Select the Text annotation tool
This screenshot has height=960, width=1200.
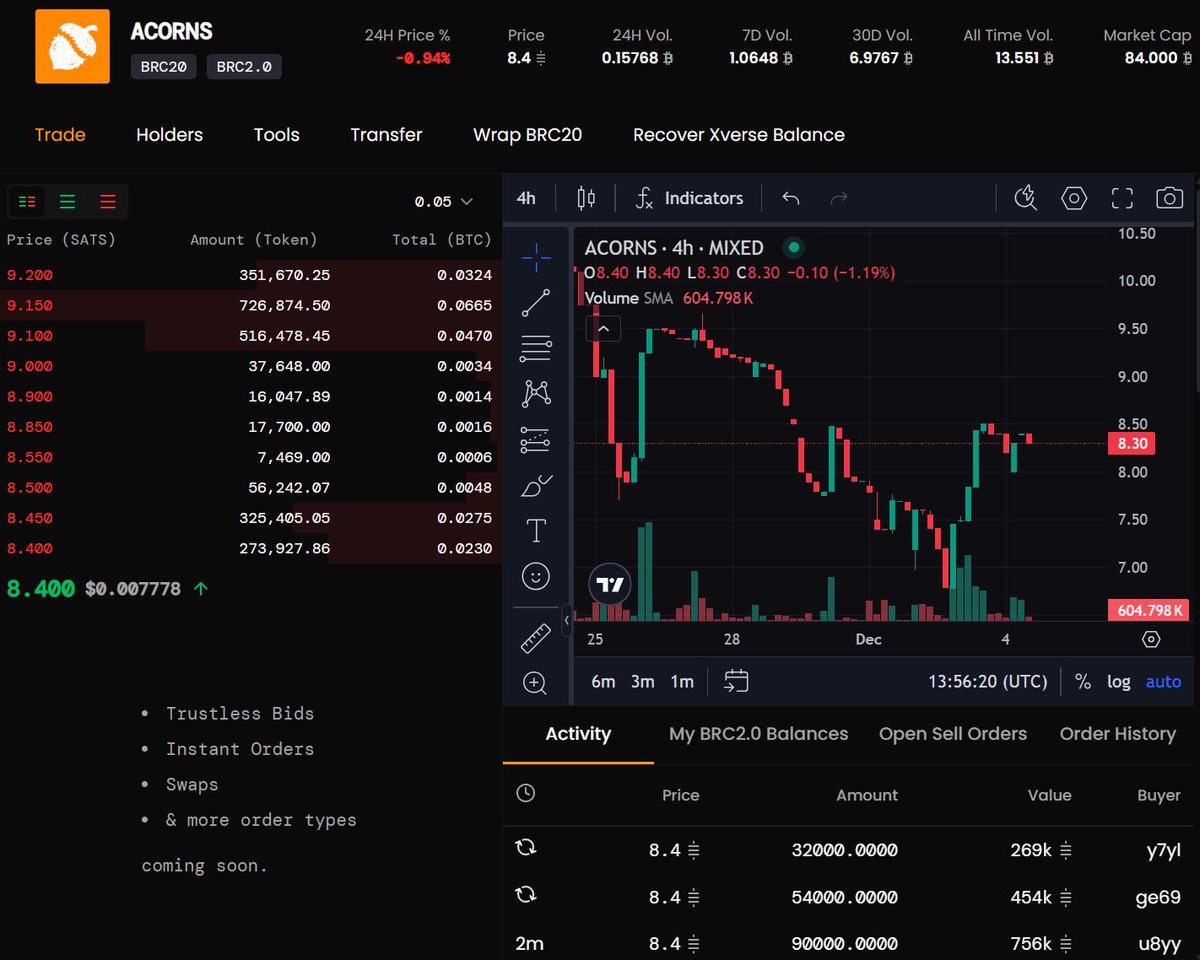[536, 531]
